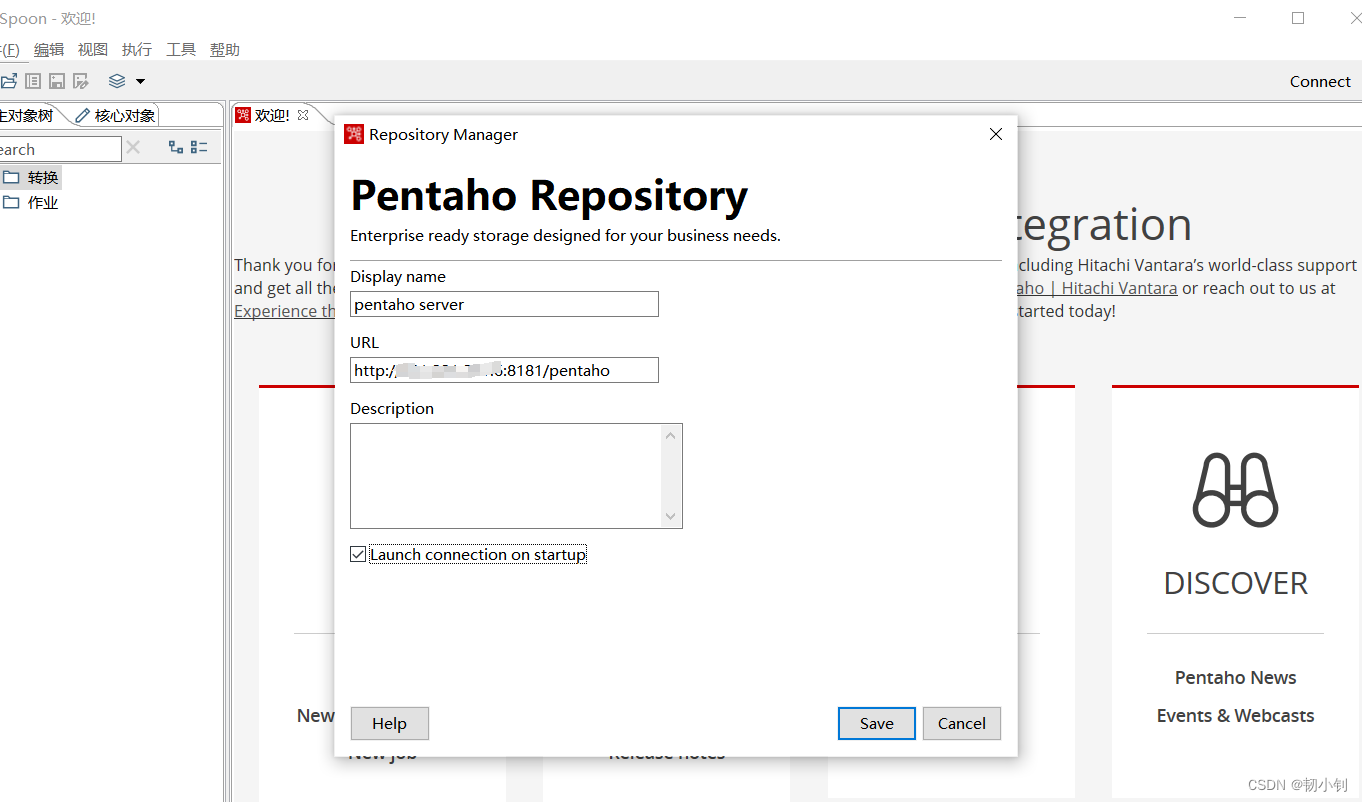Click the Connect button in toolbar
This screenshot has width=1362, height=802.
click(x=1320, y=82)
